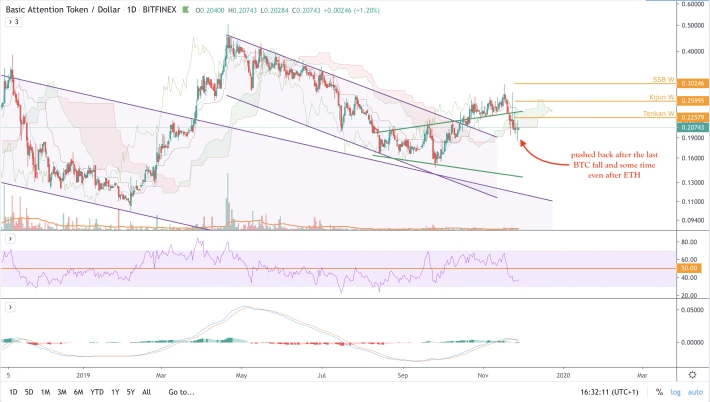This screenshot has height=402, width=710.
Task: Click the 2019 label on time axis
Action: (83, 375)
